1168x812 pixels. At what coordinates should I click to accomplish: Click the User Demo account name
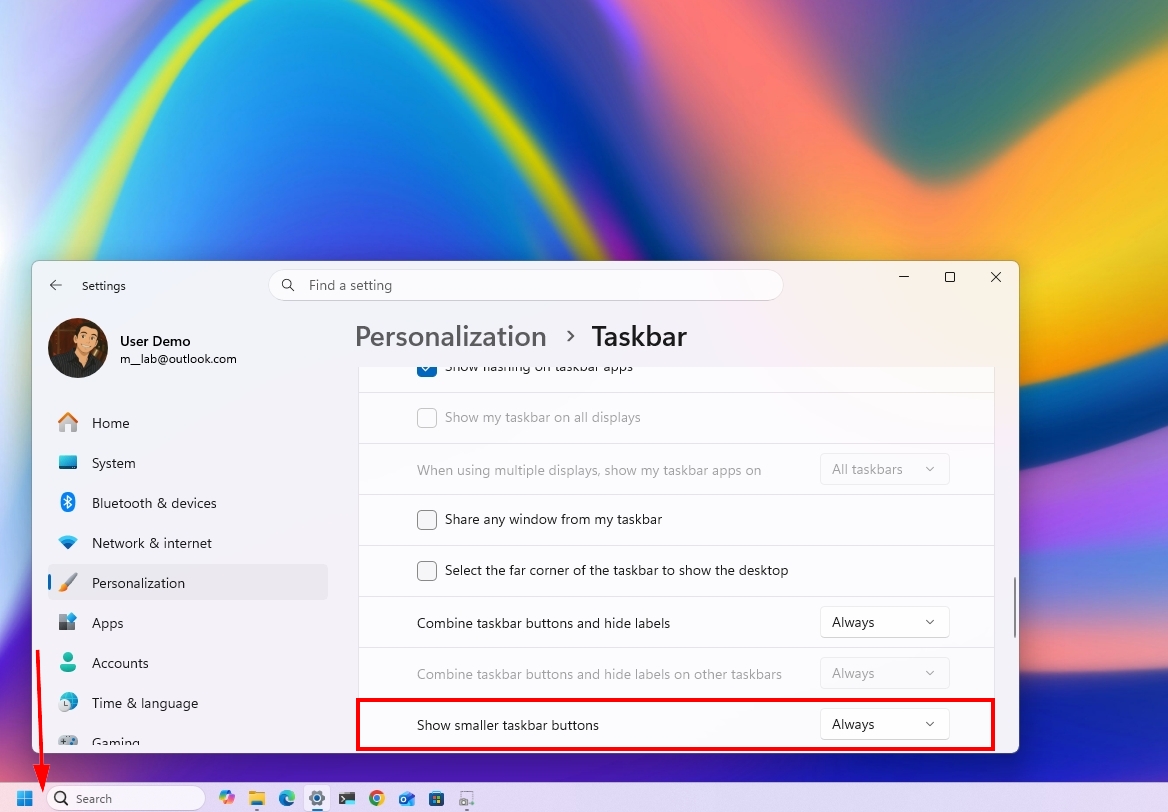tap(155, 341)
